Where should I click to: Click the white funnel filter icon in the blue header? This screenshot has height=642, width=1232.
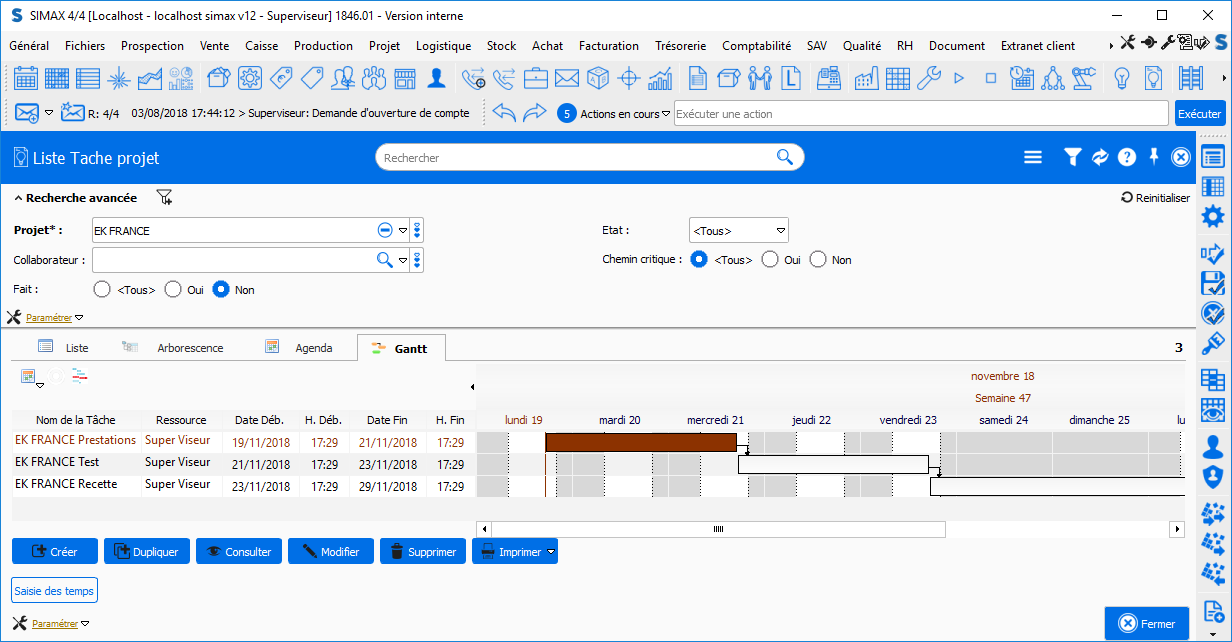coord(1072,157)
